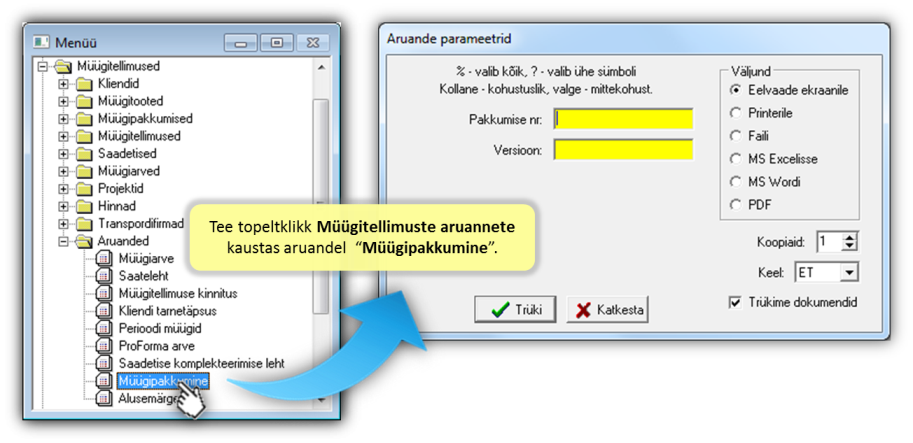Select the Müügipakkumine report item

[x=163, y=381]
